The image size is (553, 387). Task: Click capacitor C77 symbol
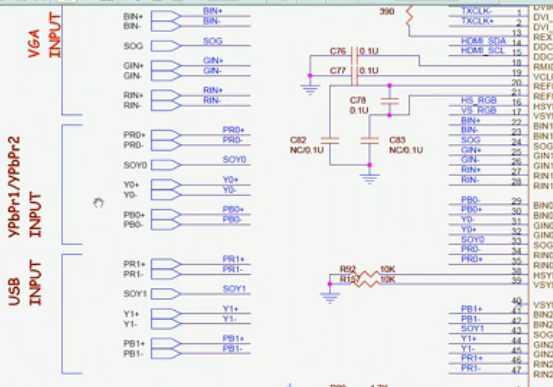click(x=355, y=75)
